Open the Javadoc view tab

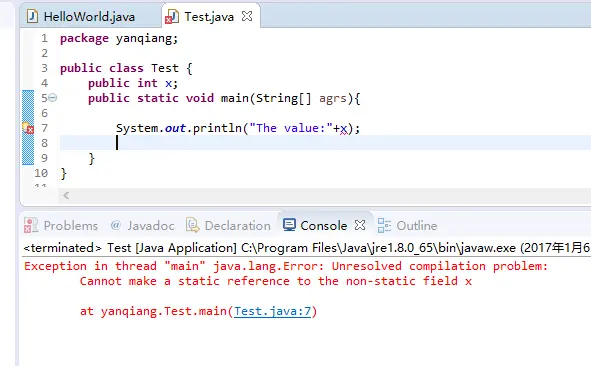151,225
